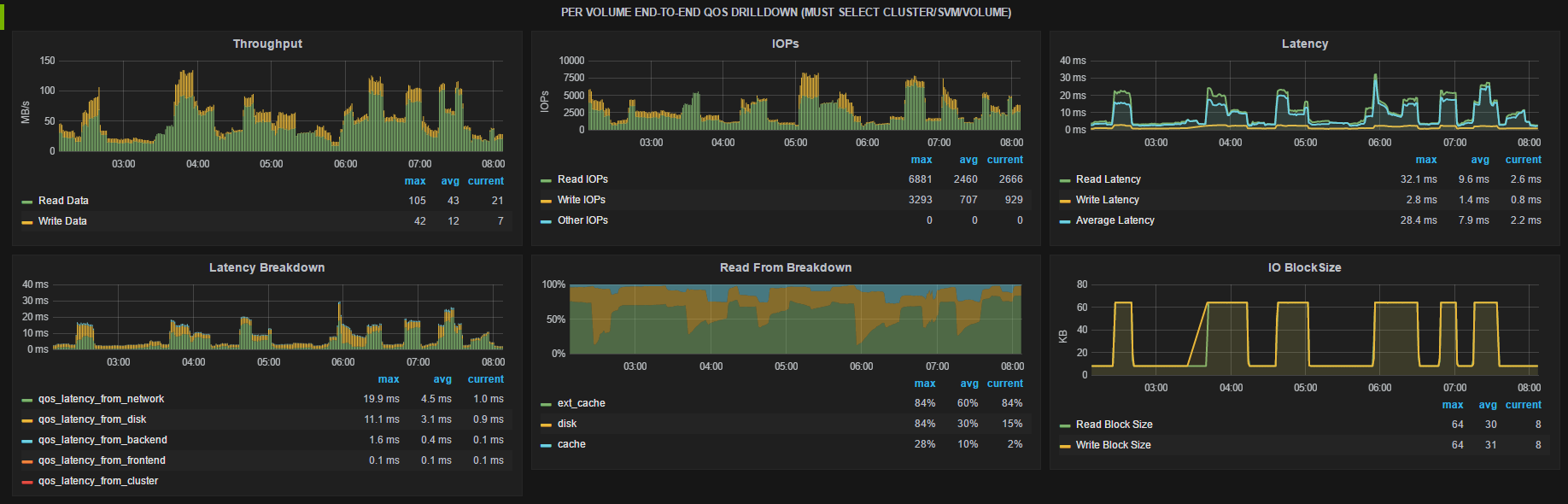Sort Throughput legend by current

coord(485,181)
